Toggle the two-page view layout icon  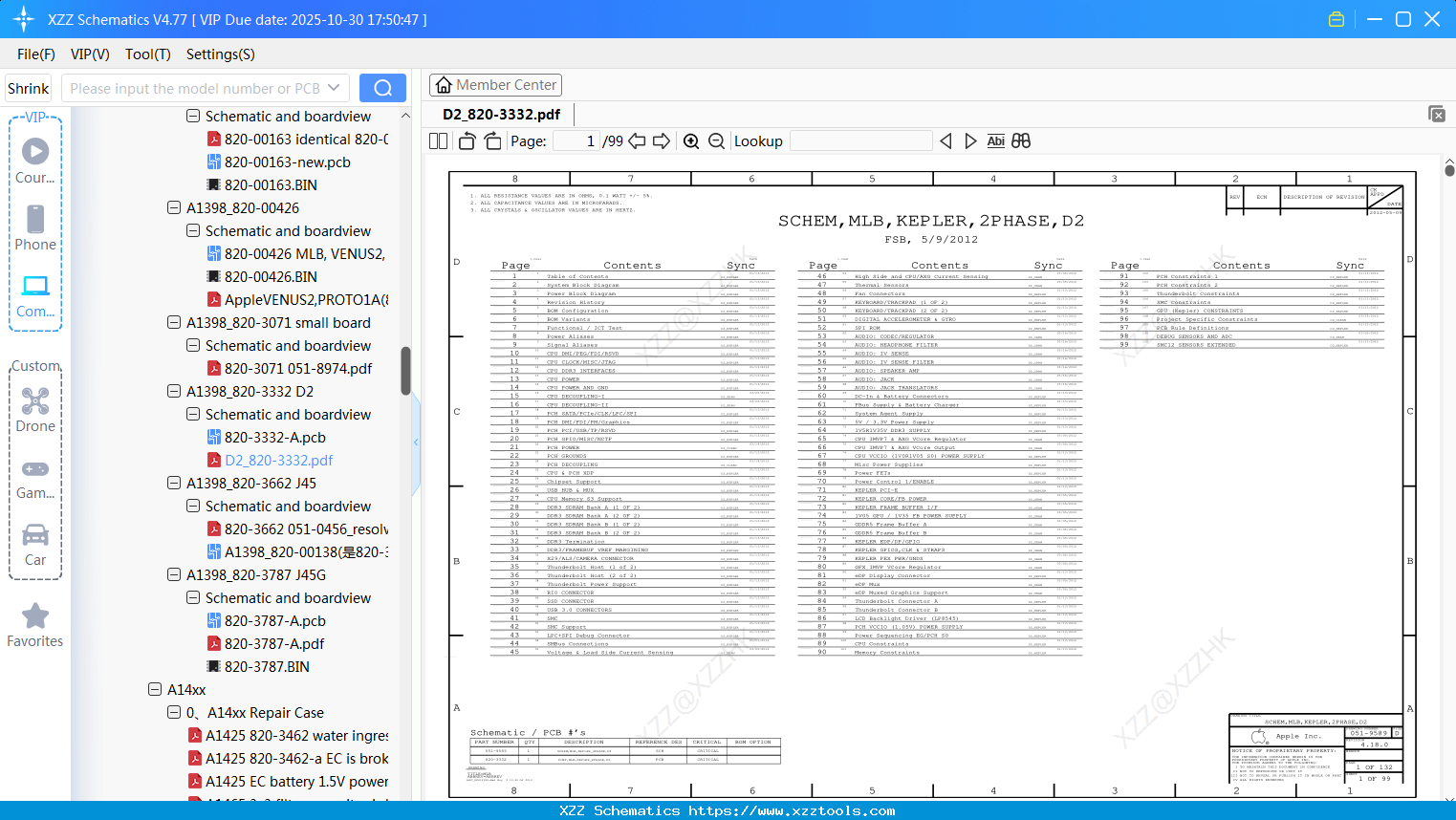pos(439,141)
